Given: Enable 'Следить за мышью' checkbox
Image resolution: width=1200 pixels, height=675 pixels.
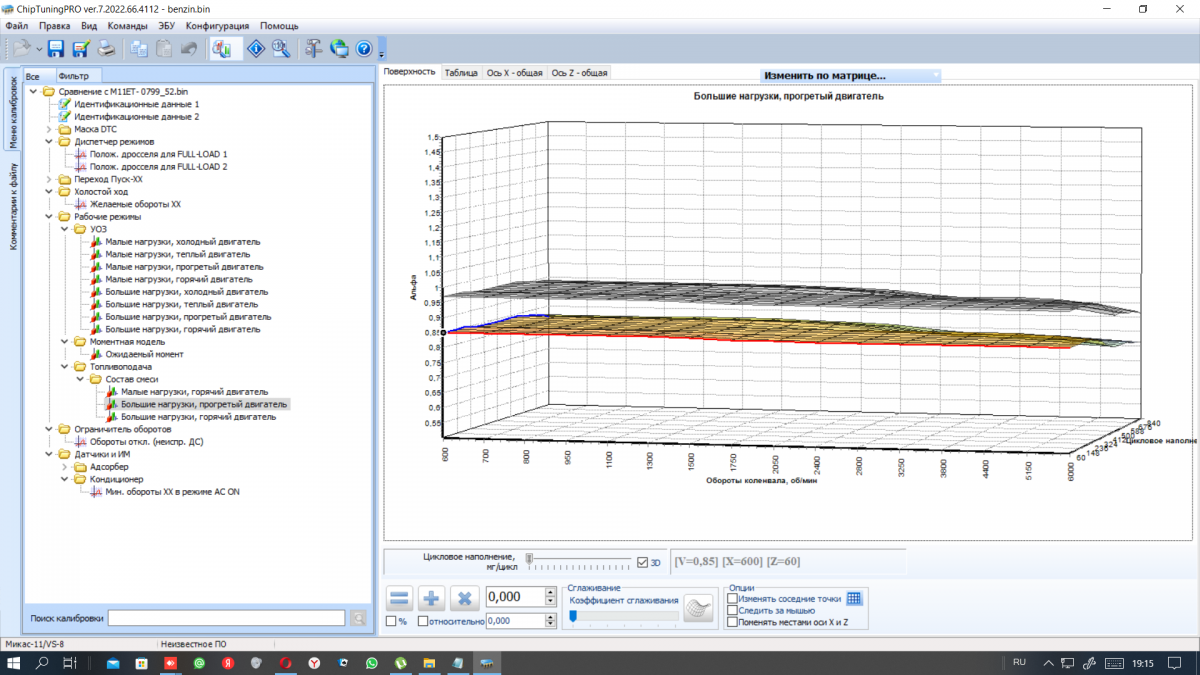Looking at the screenshot, I should [x=733, y=610].
